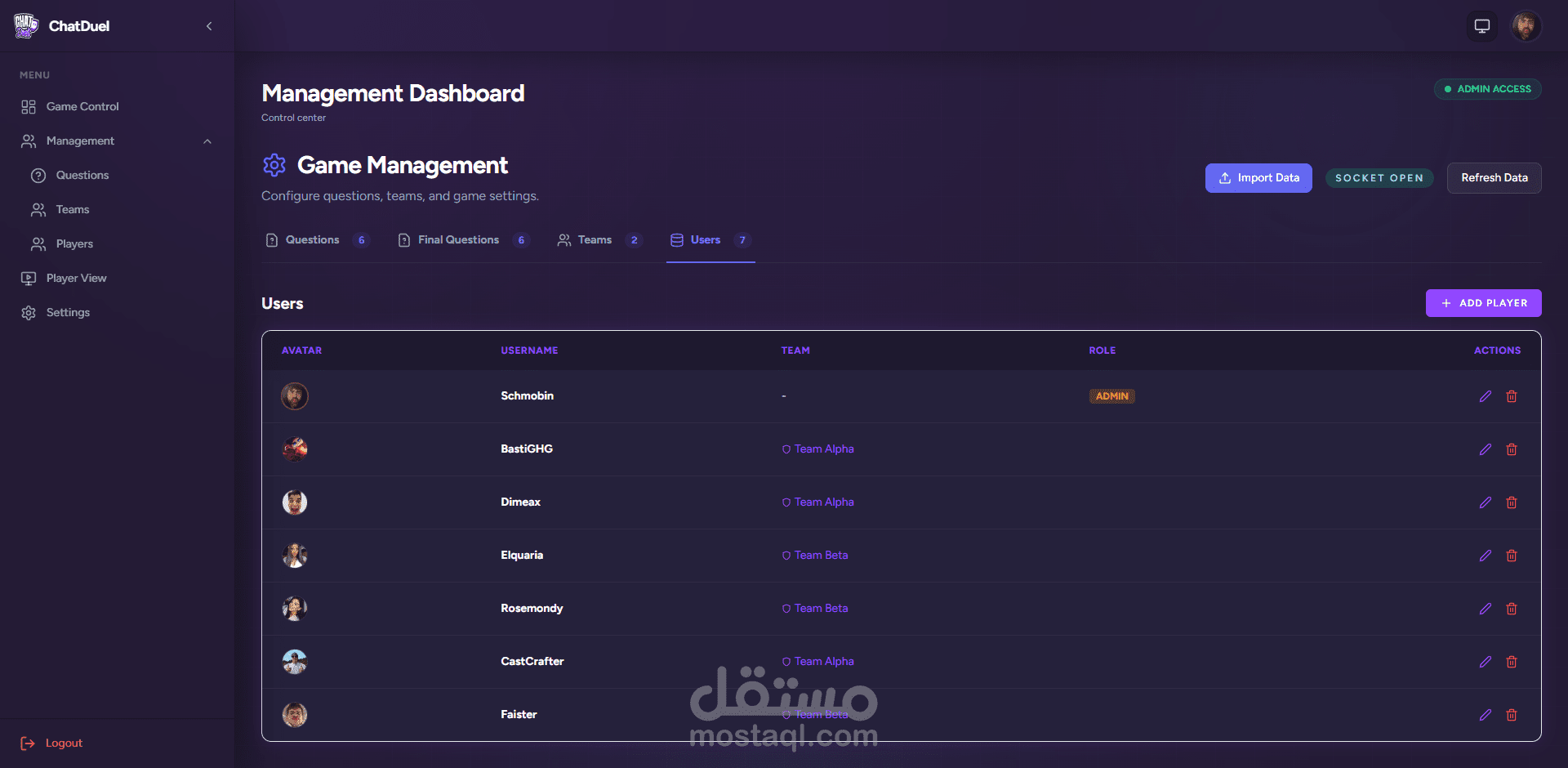Screen dimensions: 1568x768
Task: Click the TEAM column header
Action: pos(795,351)
